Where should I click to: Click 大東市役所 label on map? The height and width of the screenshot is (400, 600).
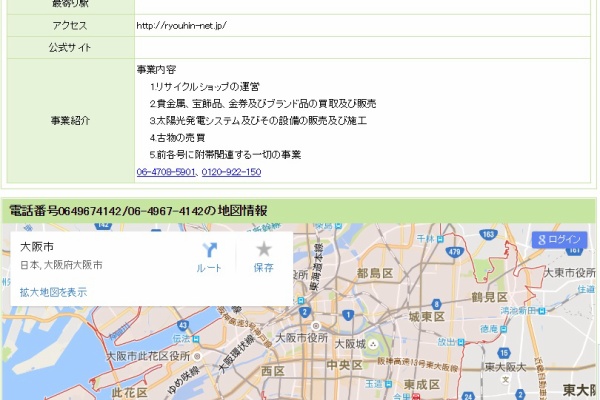tap(569, 273)
